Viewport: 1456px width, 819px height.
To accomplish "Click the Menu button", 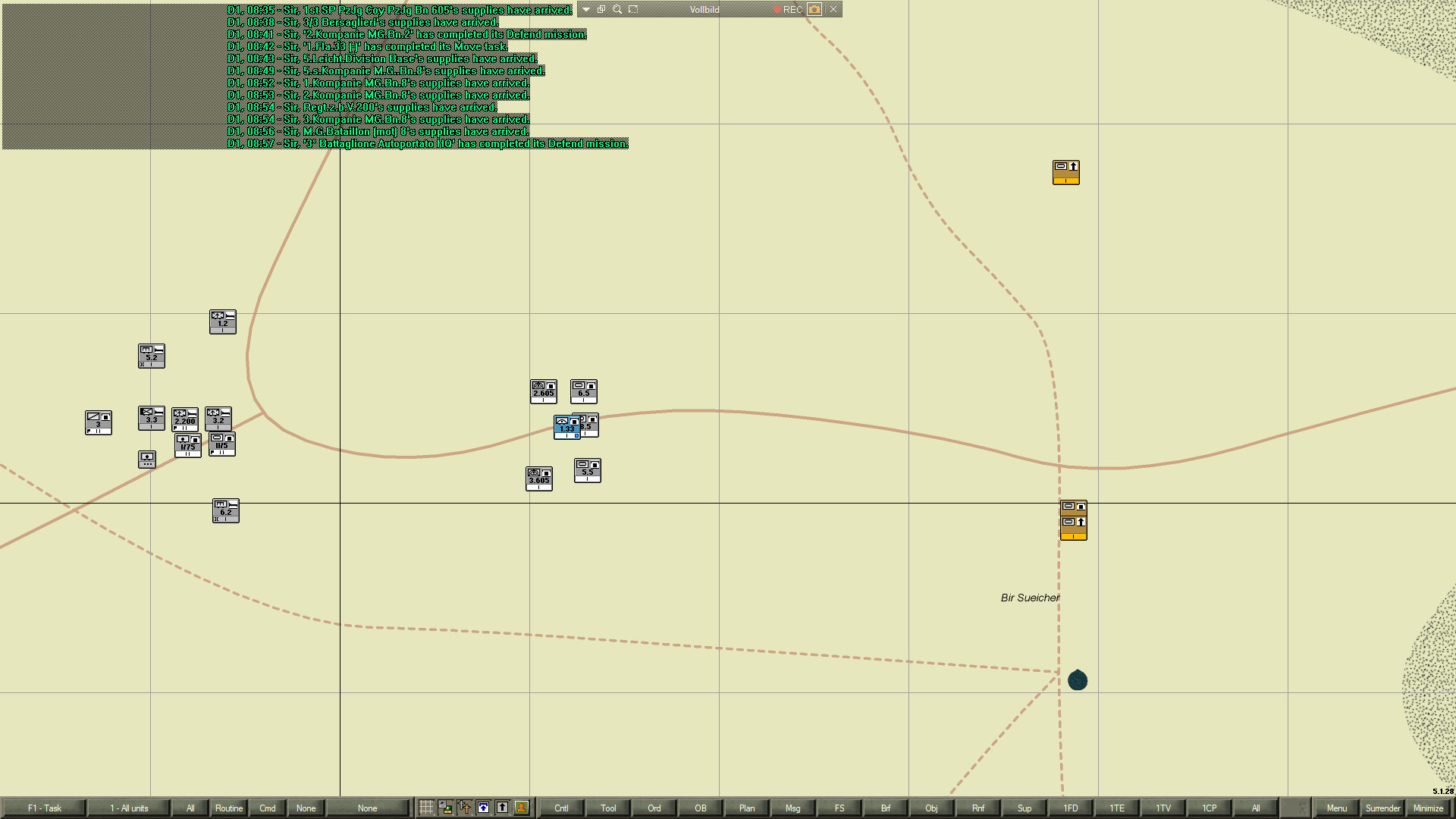I will coord(1336,808).
